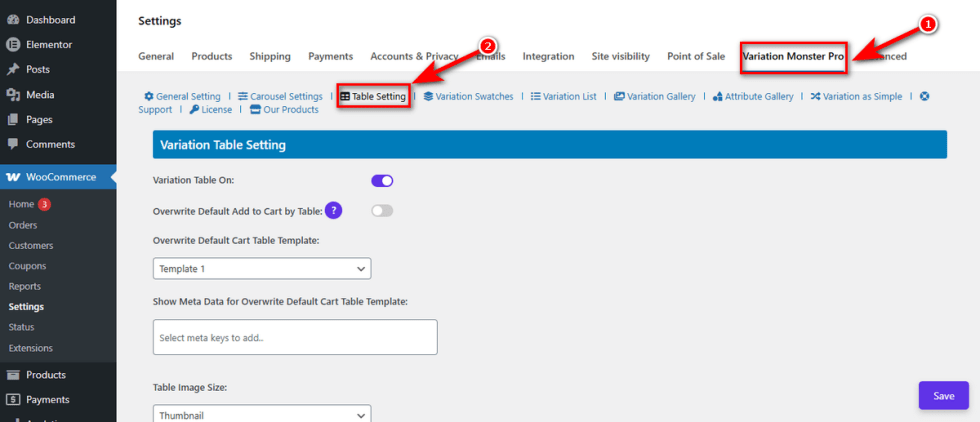Open the General Setting link
Image resolution: width=980 pixels, height=422 pixels.
click(x=188, y=96)
